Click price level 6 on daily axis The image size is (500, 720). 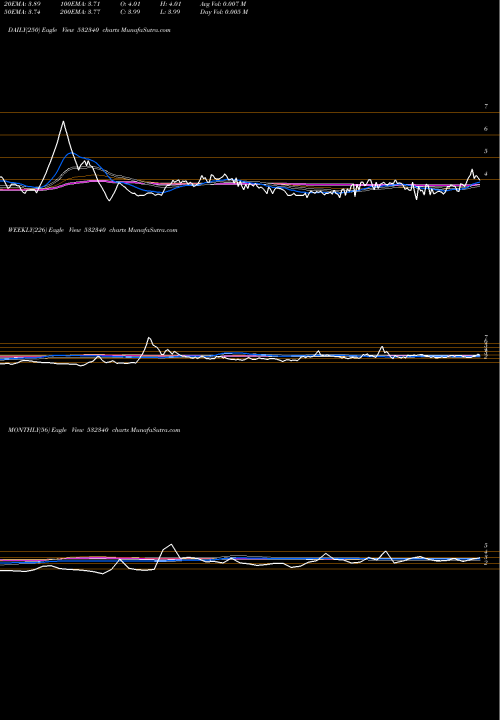tap(486, 129)
